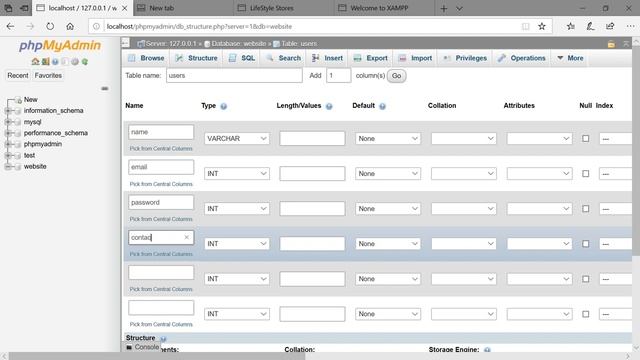This screenshot has width=640, height=360.
Task: Open the Export tab
Action: pos(371,58)
